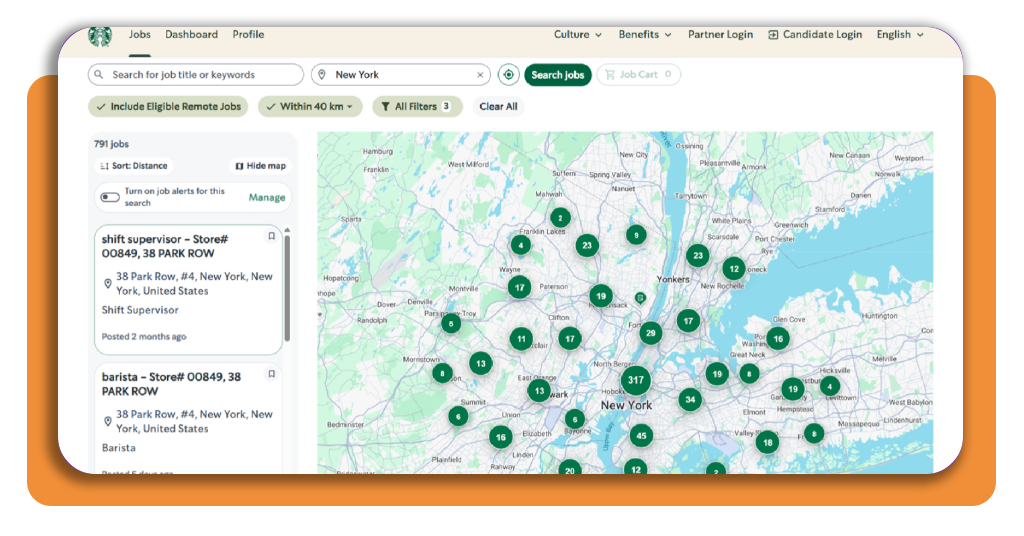
Task: Open the Within 40 km distance dropdown
Action: 310,106
